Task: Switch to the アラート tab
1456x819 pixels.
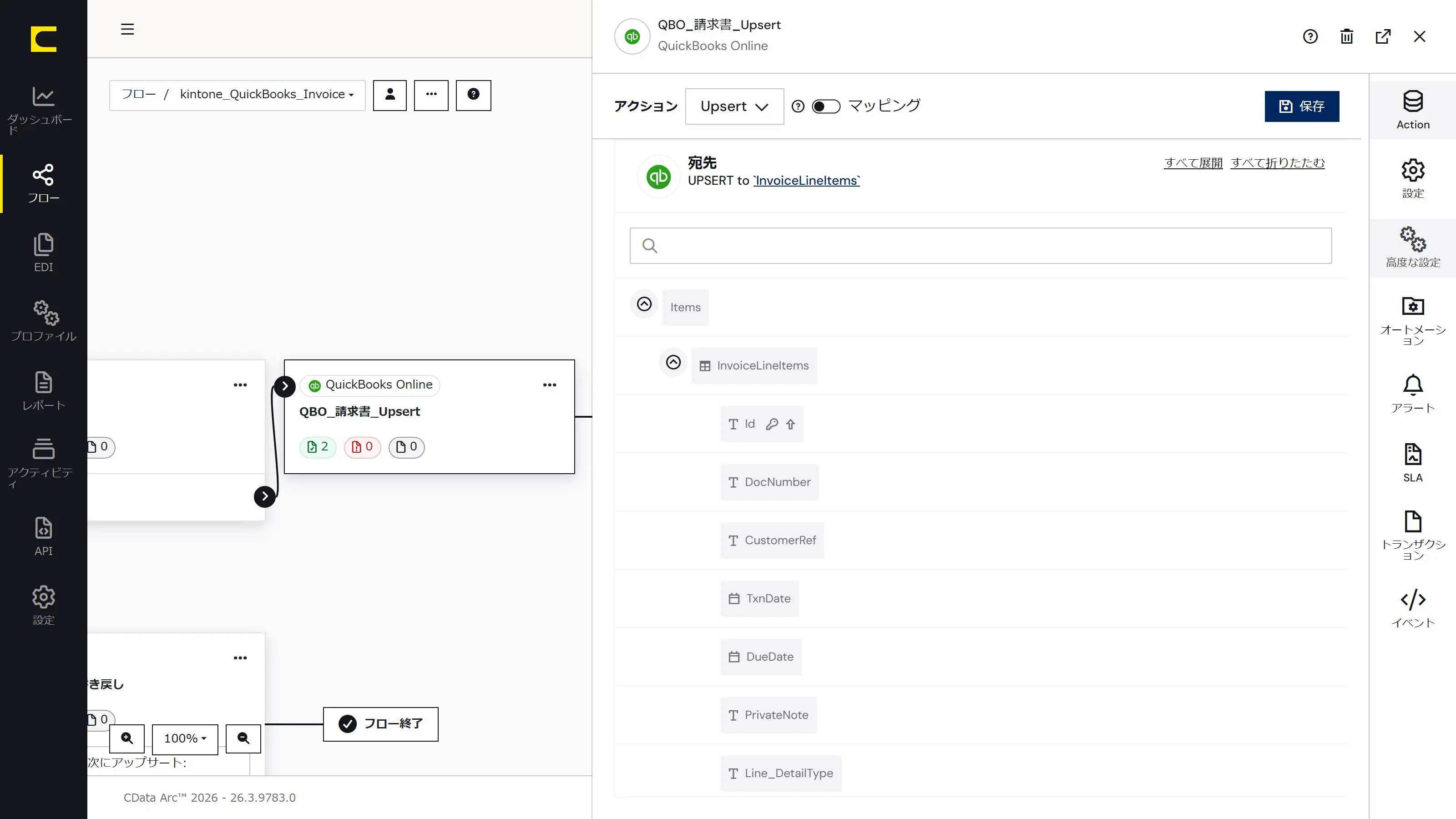Action: pos(1412,394)
